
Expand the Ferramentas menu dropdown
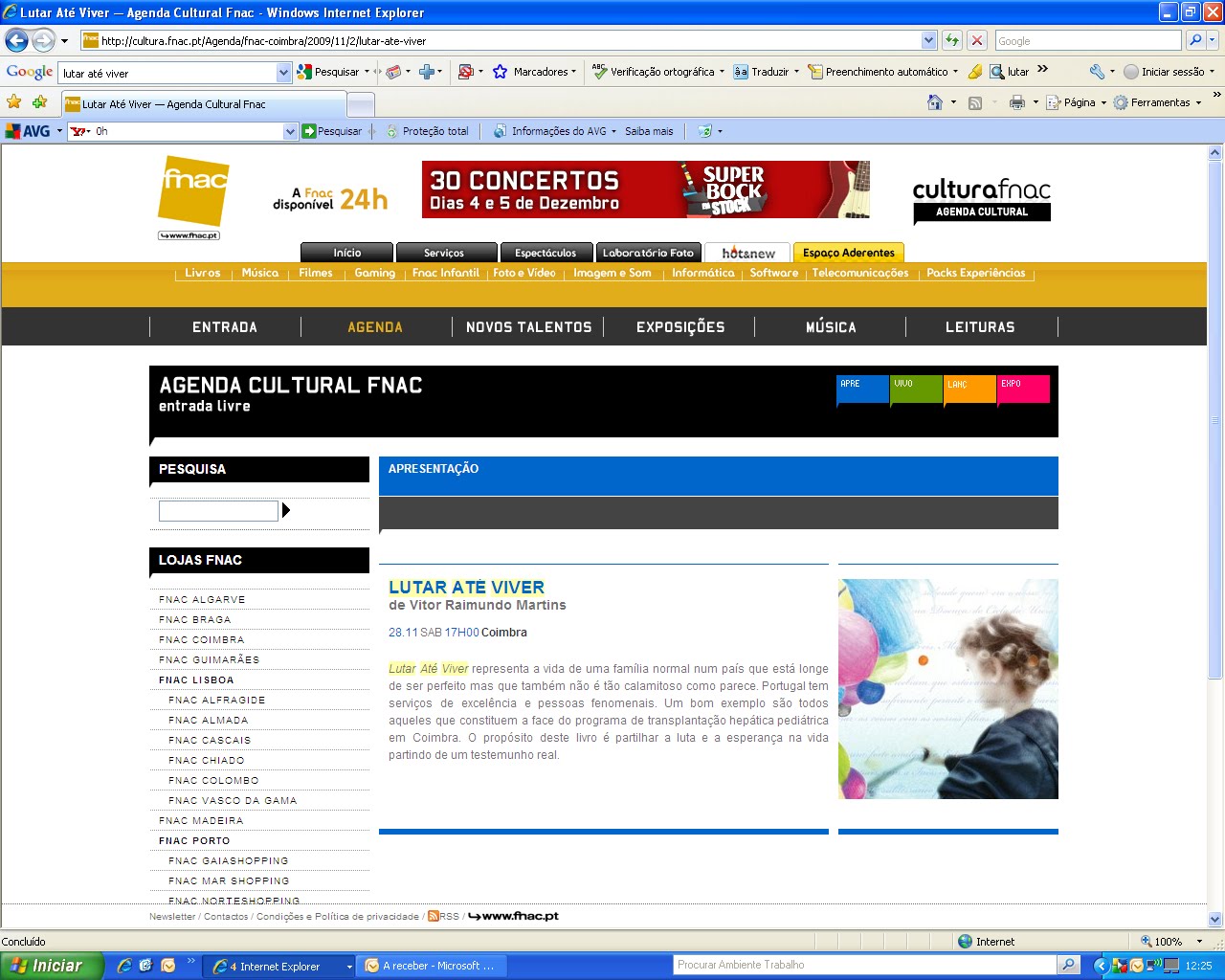(x=1198, y=103)
